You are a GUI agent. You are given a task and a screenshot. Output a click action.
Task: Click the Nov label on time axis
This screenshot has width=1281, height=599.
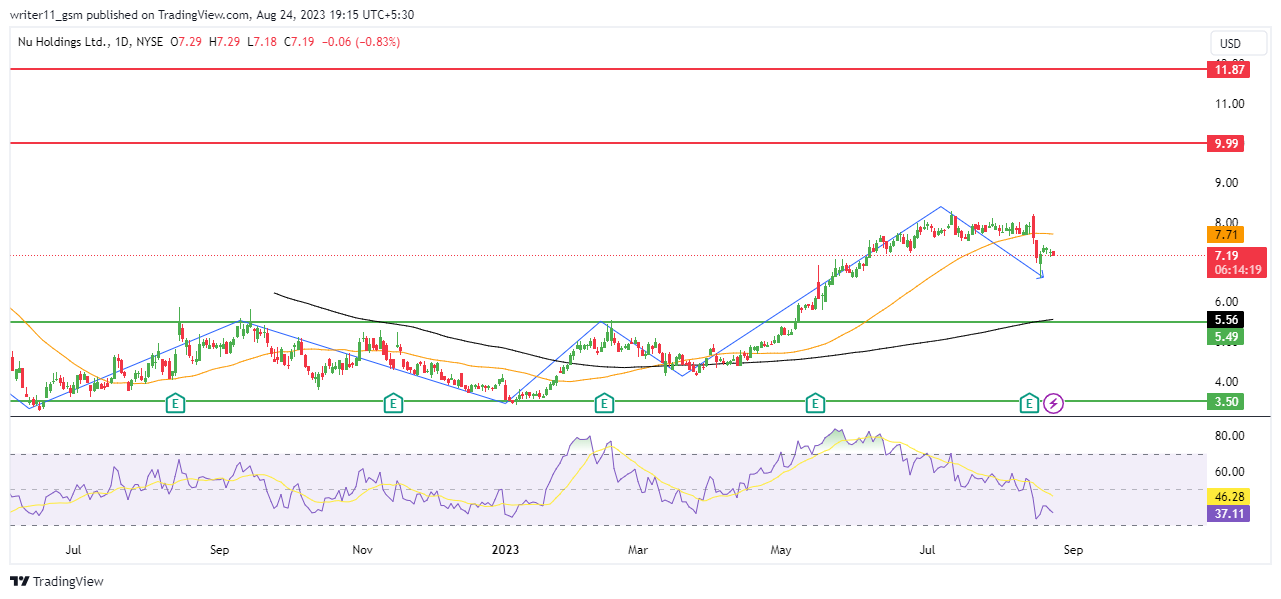point(362,549)
